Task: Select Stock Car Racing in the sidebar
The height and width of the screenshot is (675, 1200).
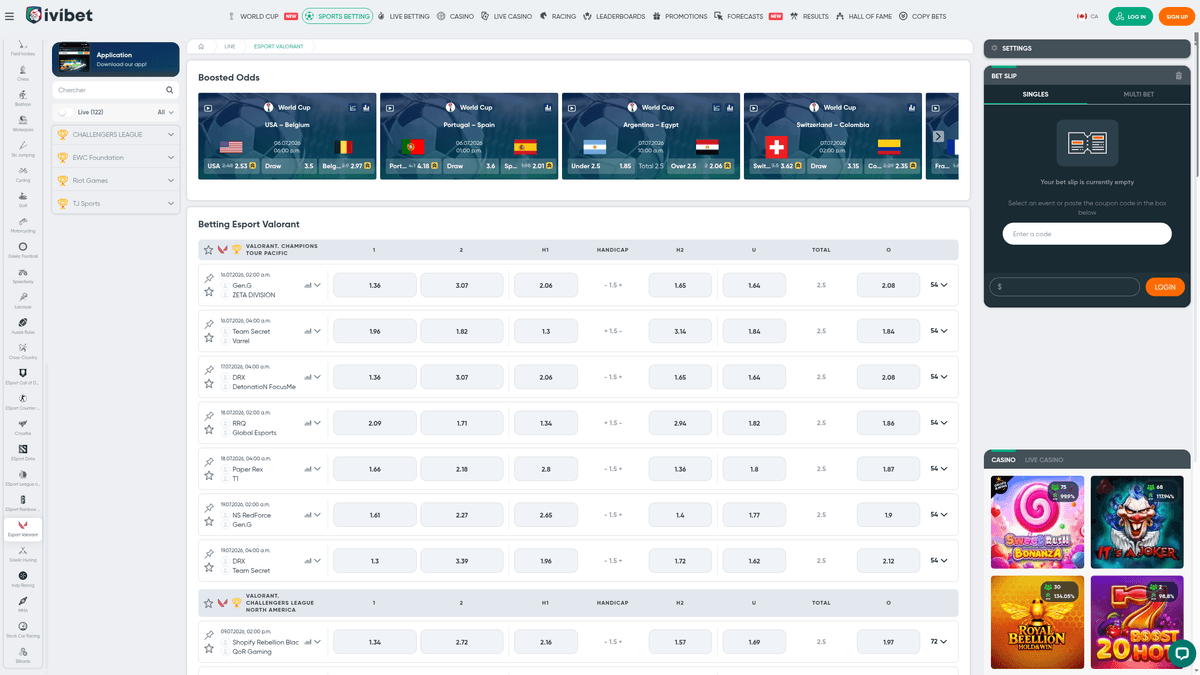Action: (x=23, y=630)
